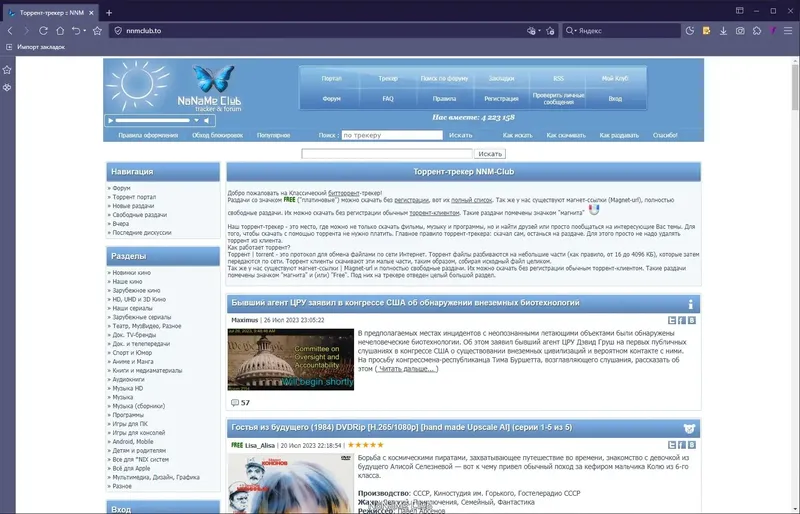Viewport: 800px width, 514px height.
Task: Close the Торрент-трекер NNM tab
Action: coord(91,13)
